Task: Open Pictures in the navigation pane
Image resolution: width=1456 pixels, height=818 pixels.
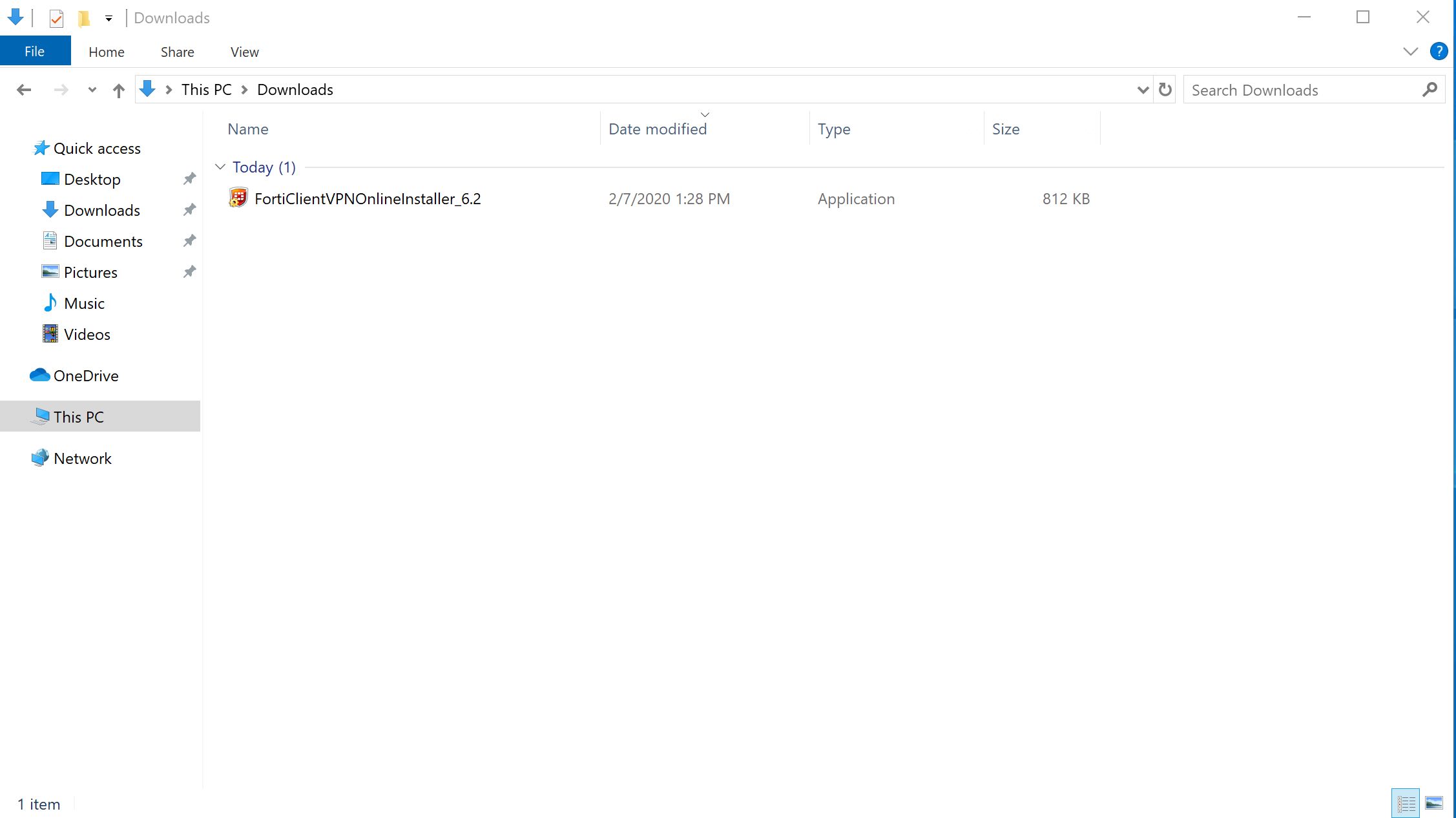Action: pos(90,272)
